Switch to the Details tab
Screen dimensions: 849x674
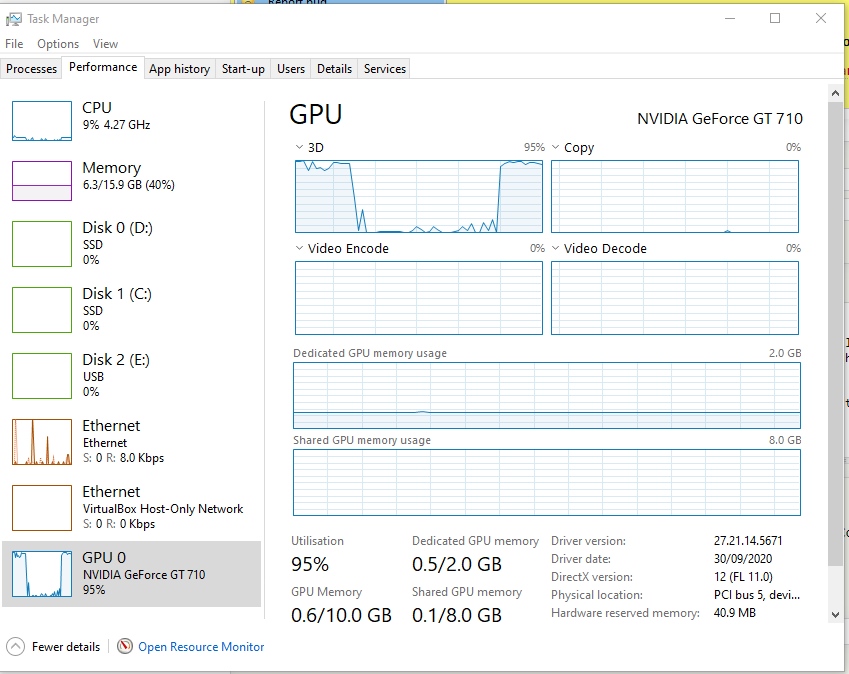point(334,69)
